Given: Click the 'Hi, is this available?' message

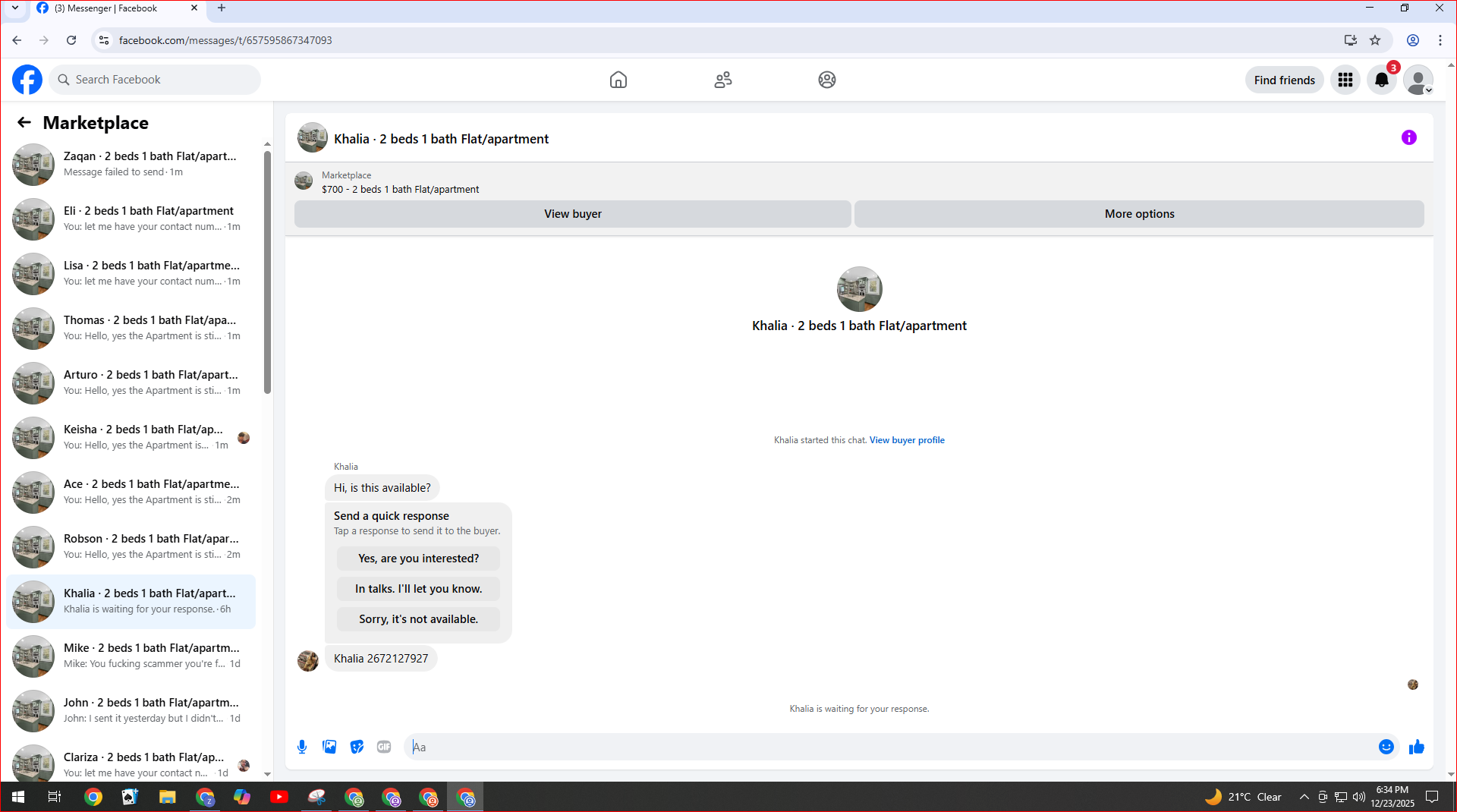Looking at the screenshot, I should [x=382, y=488].
